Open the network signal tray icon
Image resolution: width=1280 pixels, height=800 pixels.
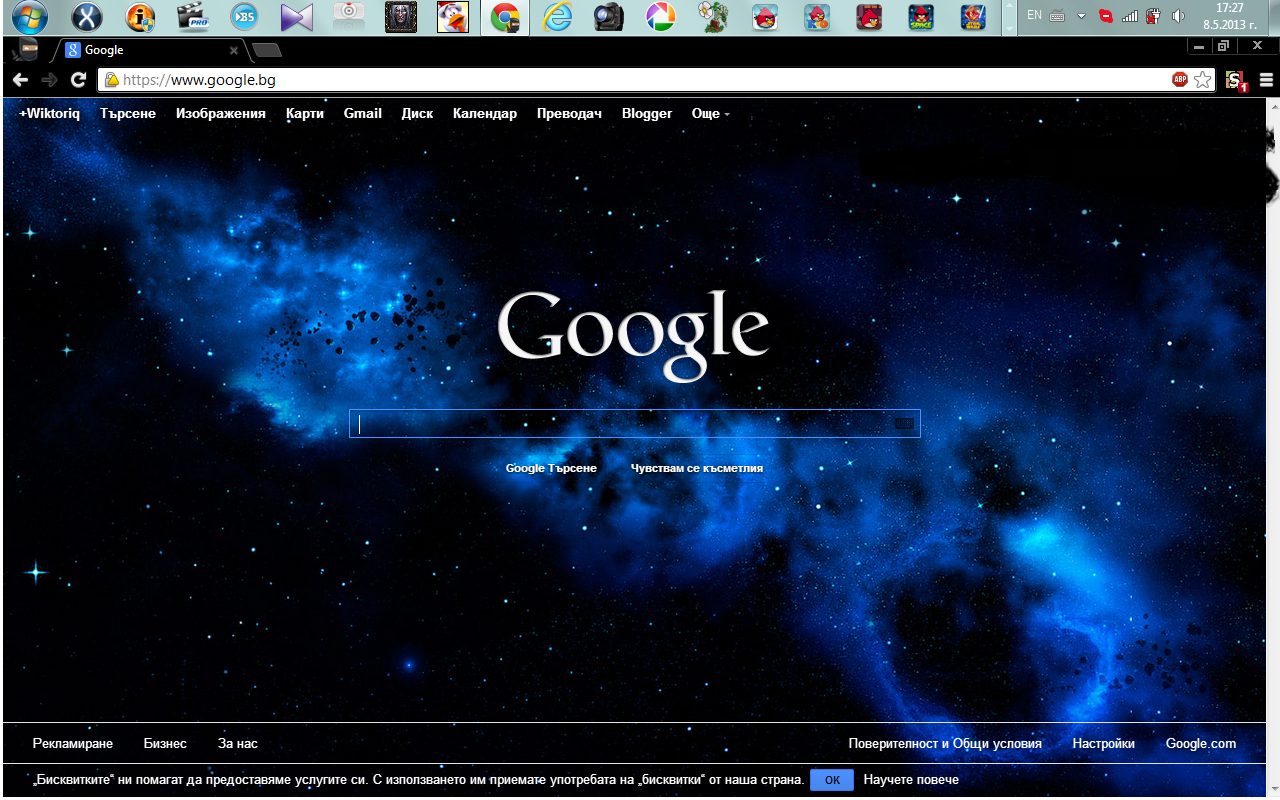point(1130,16)
